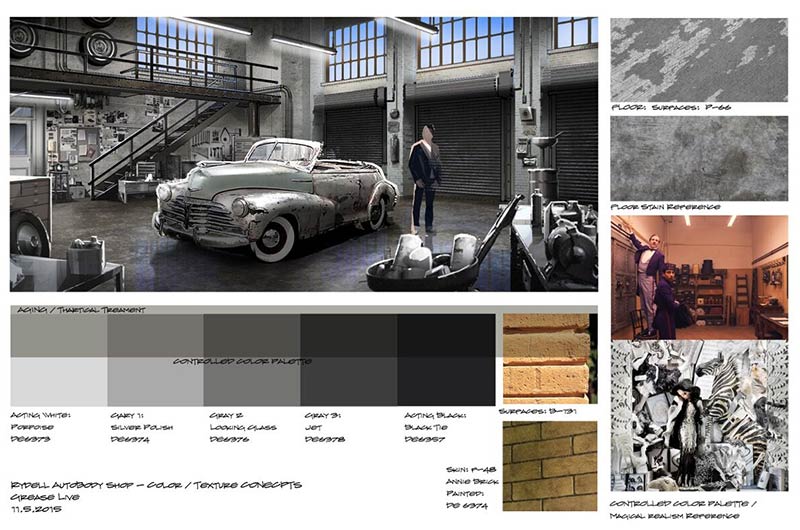The height and width of the screenshot is (530, 800).
Task: Click the 'DE6373' paint code
Action: point(30,439)
